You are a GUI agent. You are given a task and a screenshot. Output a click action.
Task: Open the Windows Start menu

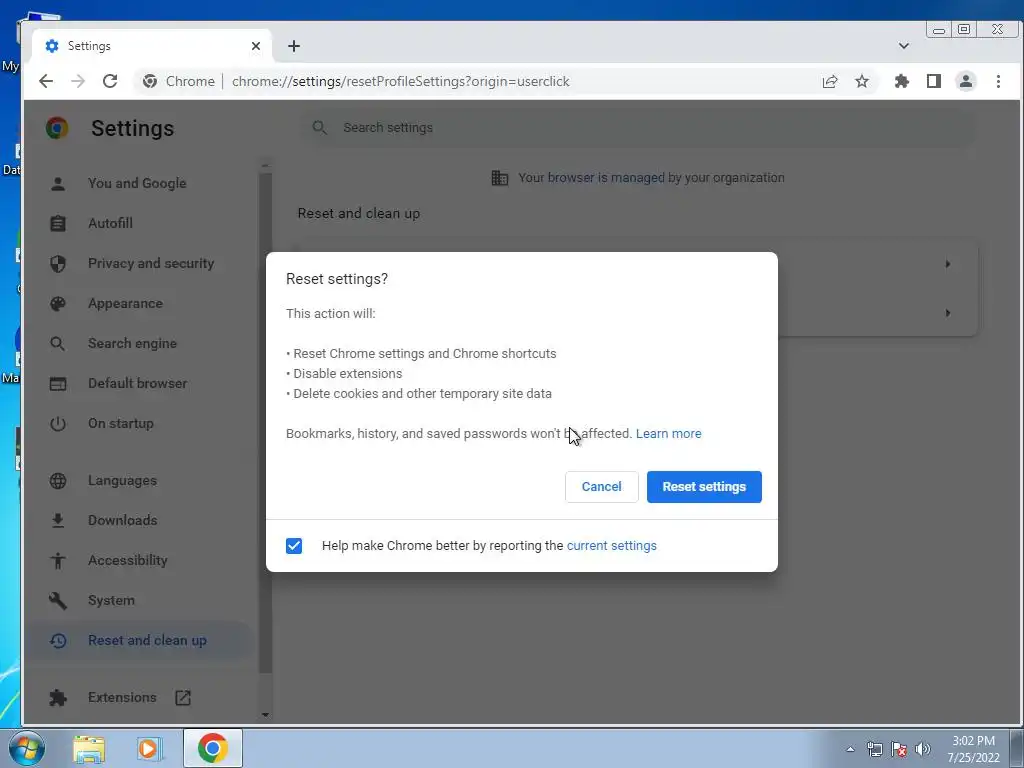(27, 748)
